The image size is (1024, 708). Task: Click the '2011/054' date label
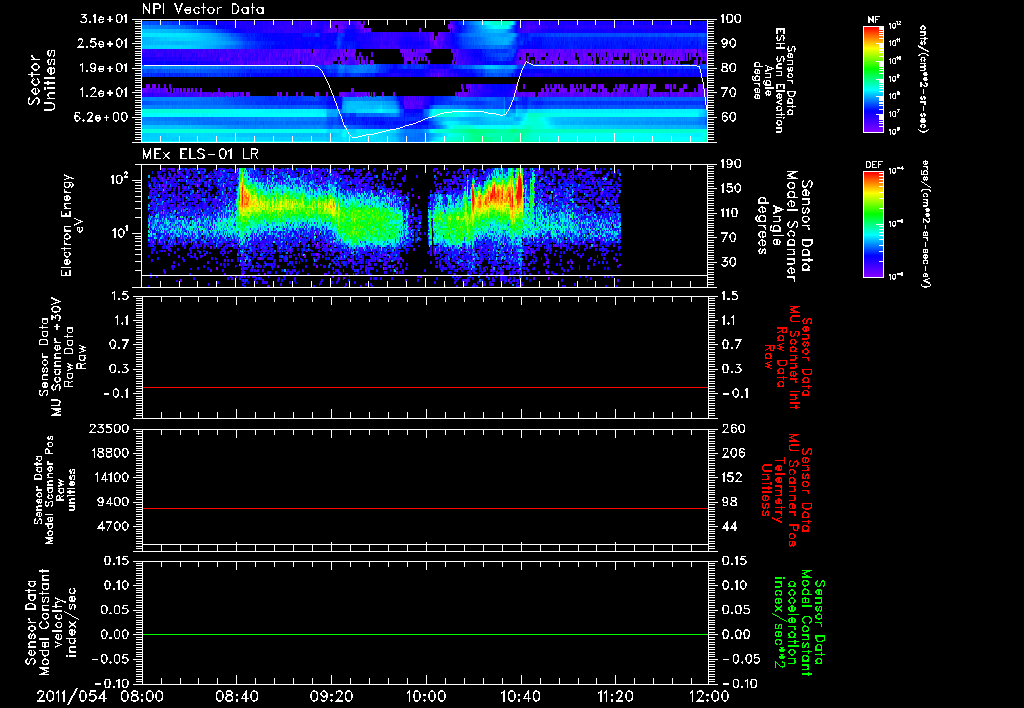point(71,696)
